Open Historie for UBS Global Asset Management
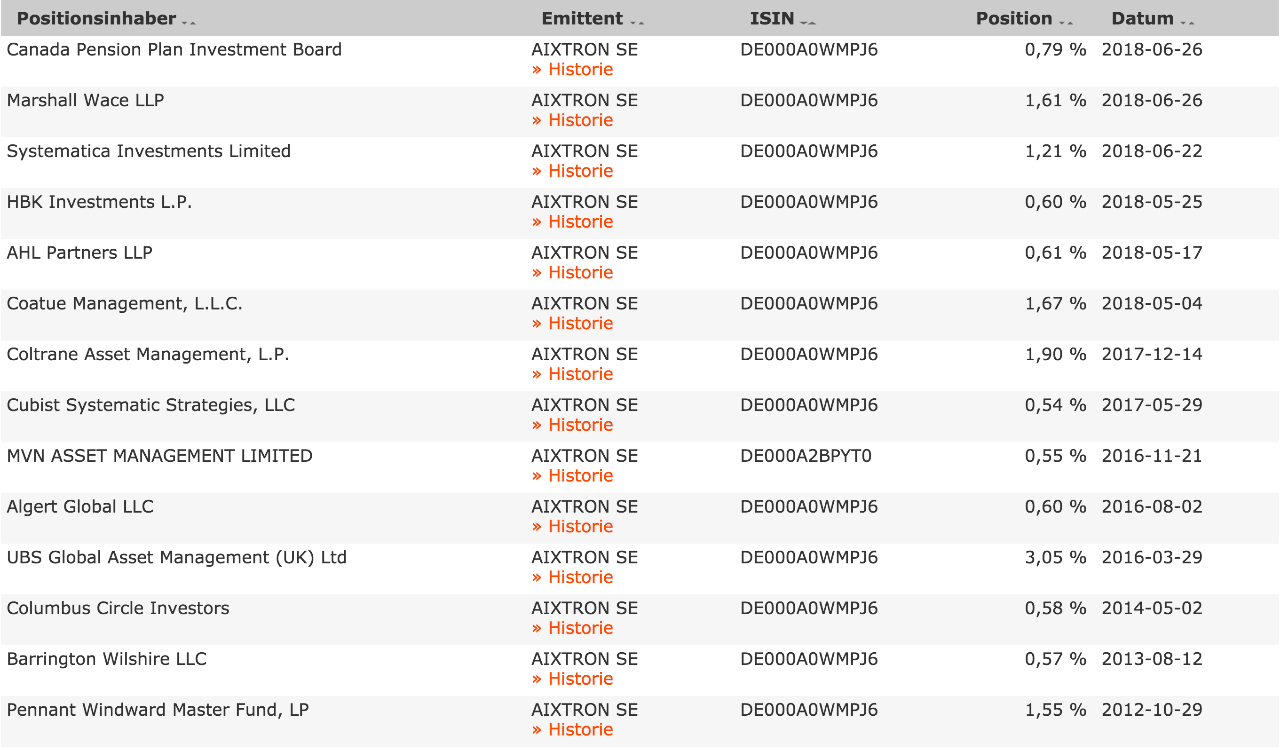Image resolution: width=1280 pixels, height=750 pixels. pos(573,578)
